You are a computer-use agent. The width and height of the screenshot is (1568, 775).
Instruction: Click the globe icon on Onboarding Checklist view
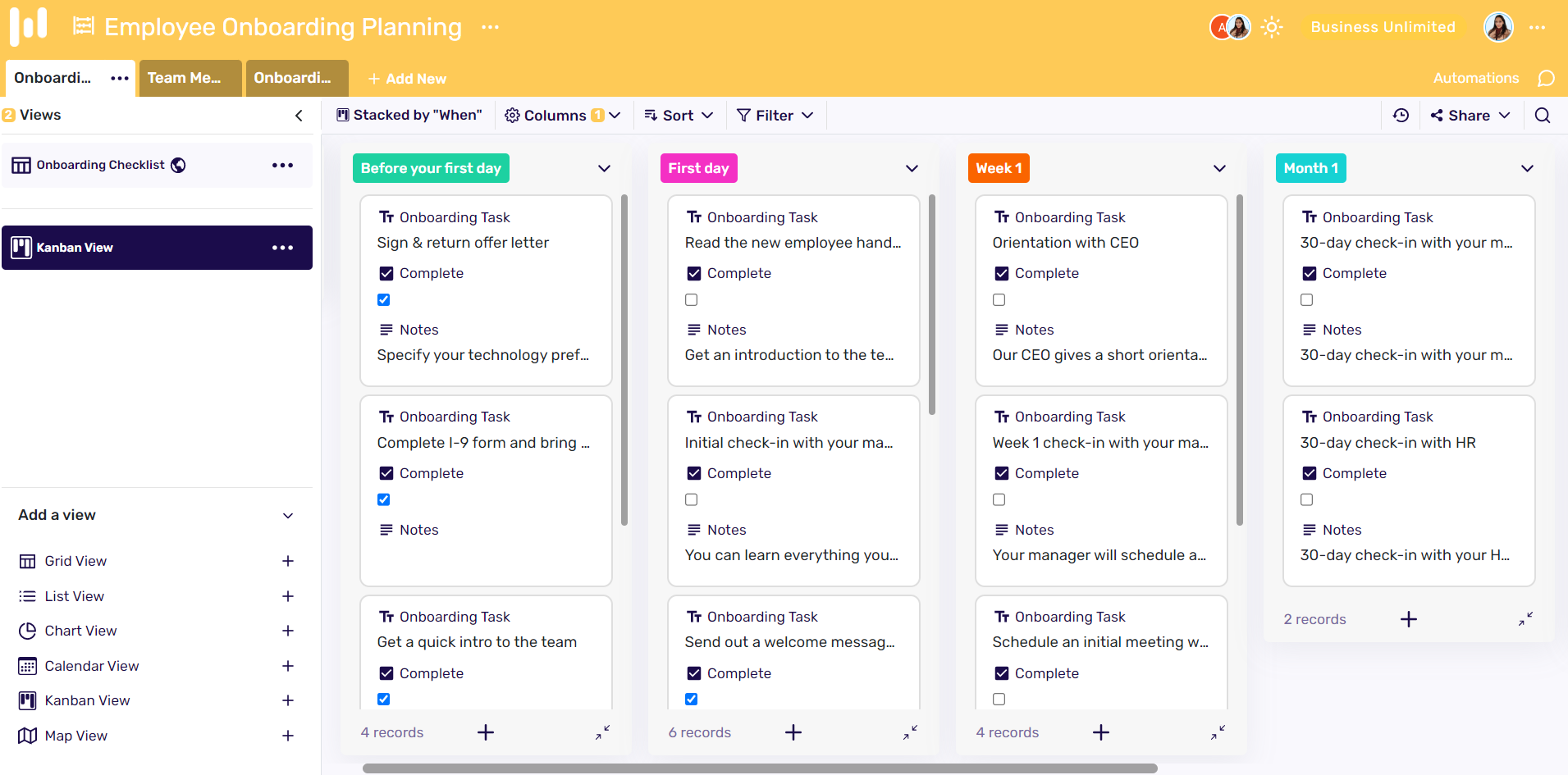click(178, 165)
